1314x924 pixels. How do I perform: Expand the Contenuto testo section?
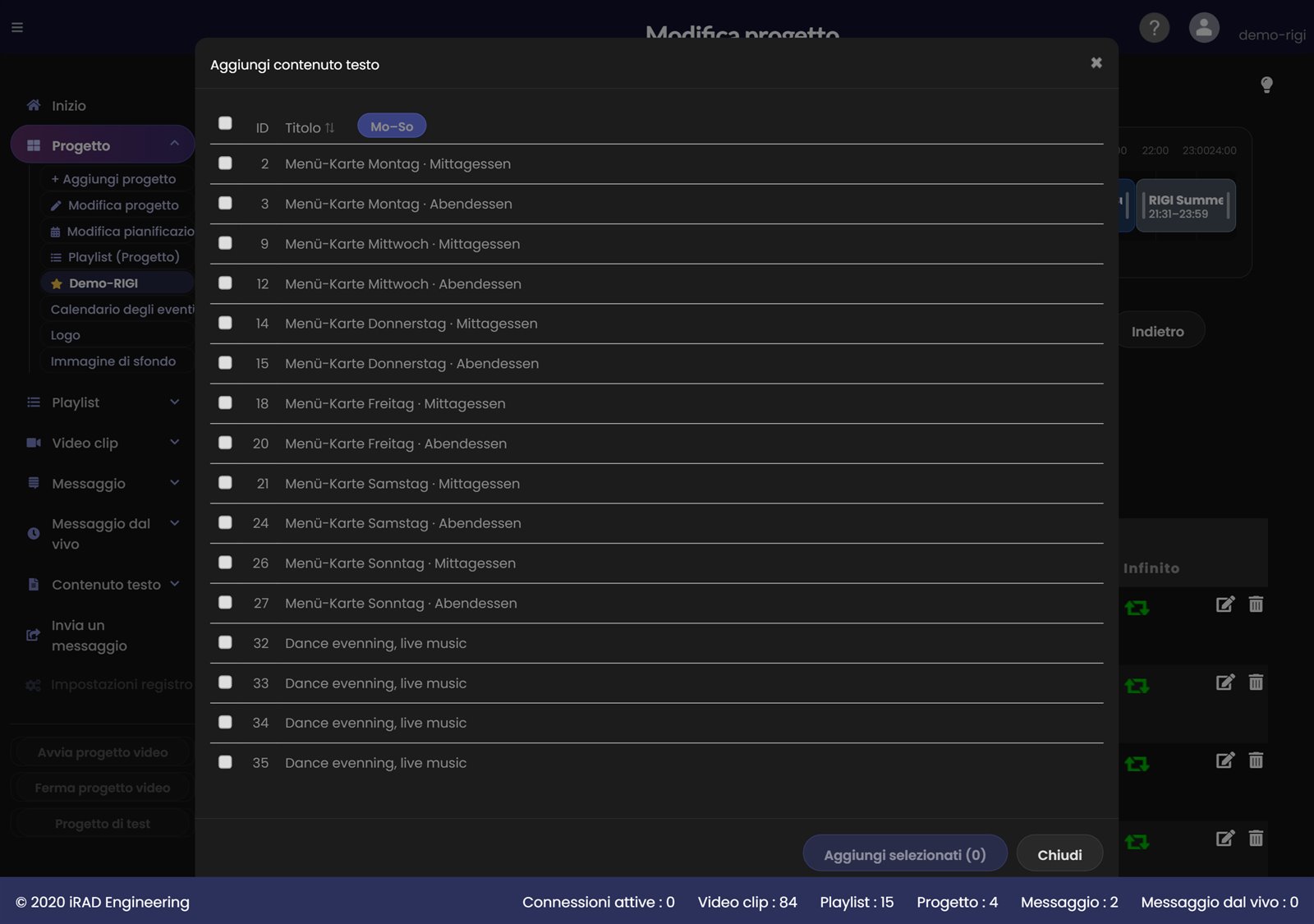coord(174,584)
